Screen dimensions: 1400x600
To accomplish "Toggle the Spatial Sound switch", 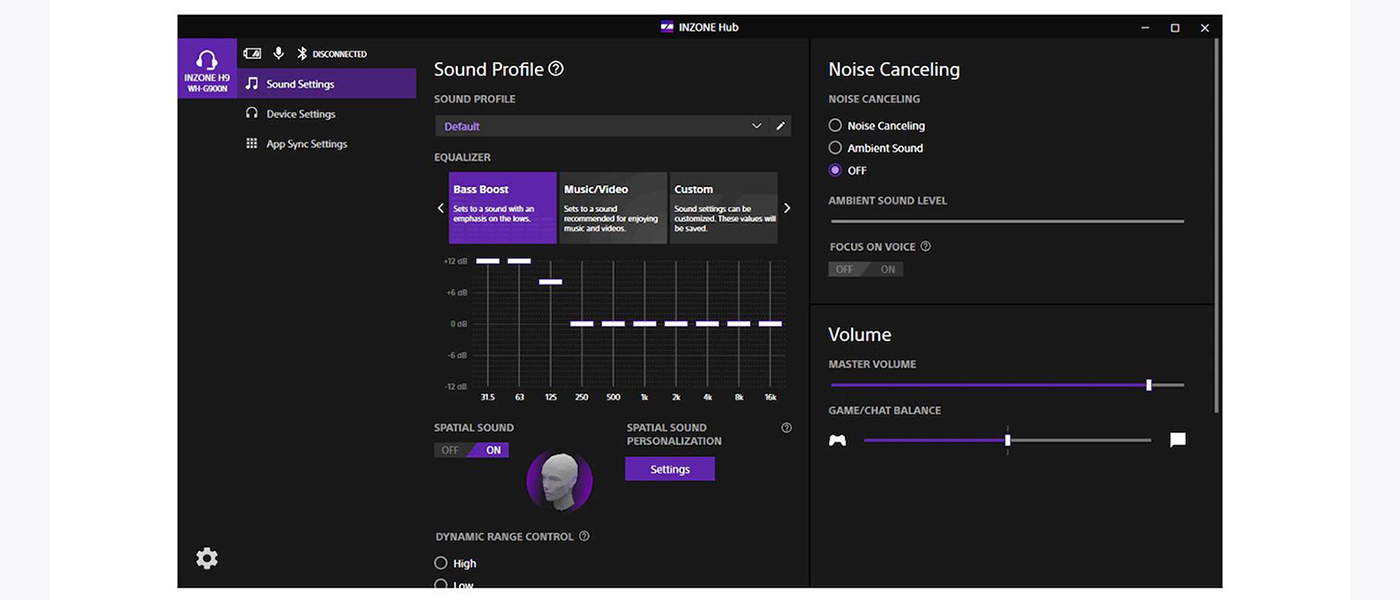I will click(471, 450).
